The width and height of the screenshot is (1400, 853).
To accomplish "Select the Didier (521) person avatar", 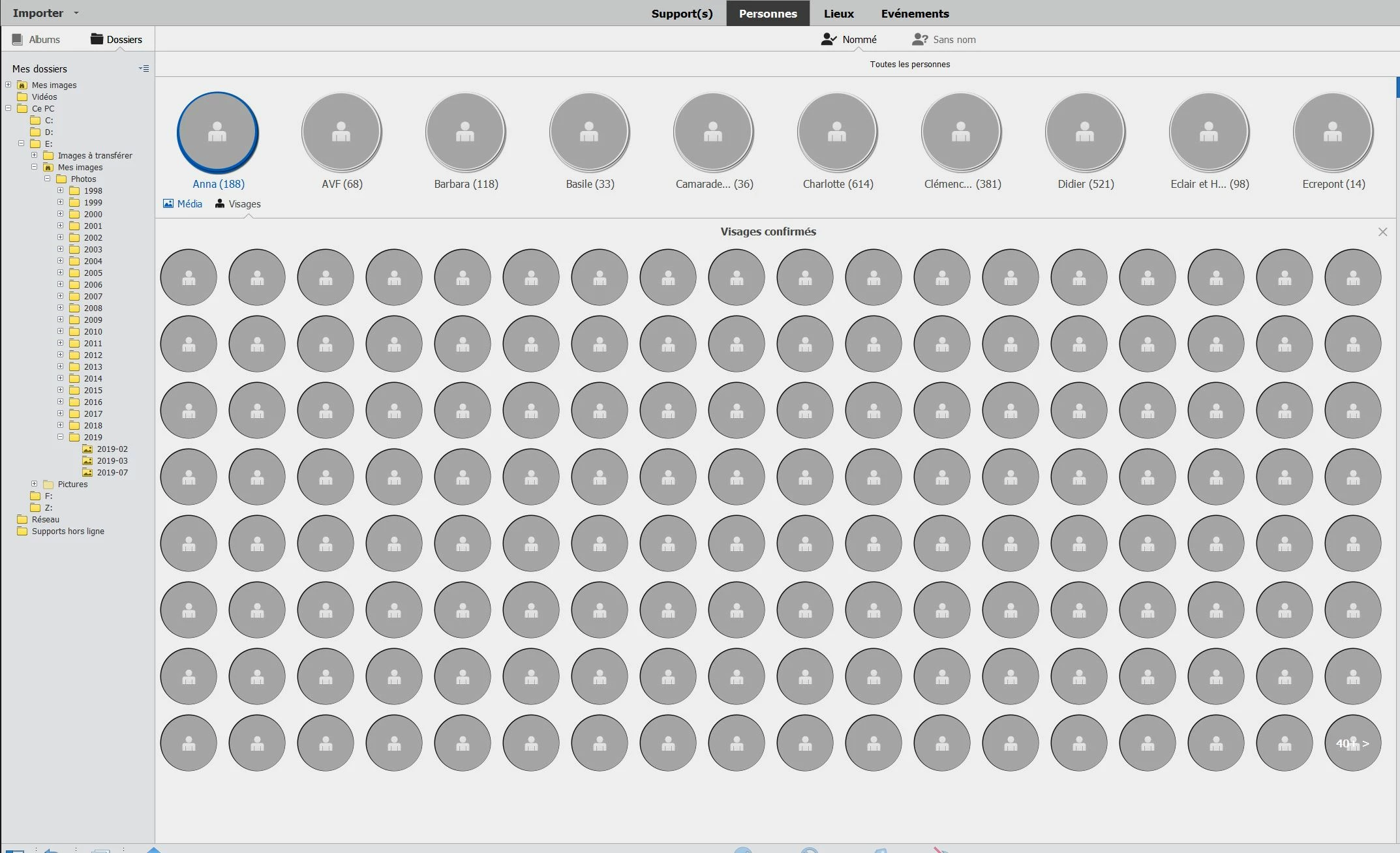I will click(1085, 132).
